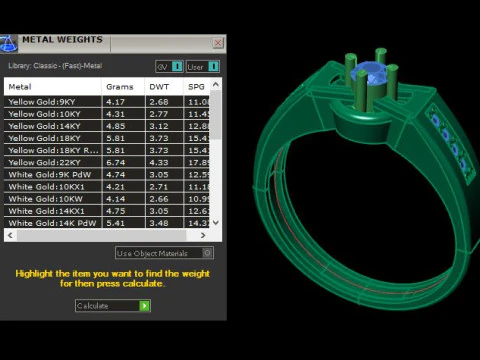Click the horizontal scroll left arrow

click(10, 235)
